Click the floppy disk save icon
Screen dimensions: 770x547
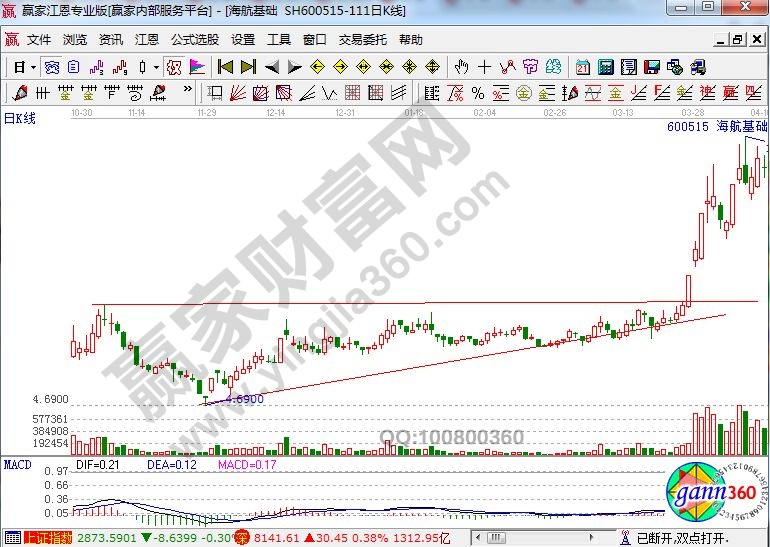click(x=651, y=68)
